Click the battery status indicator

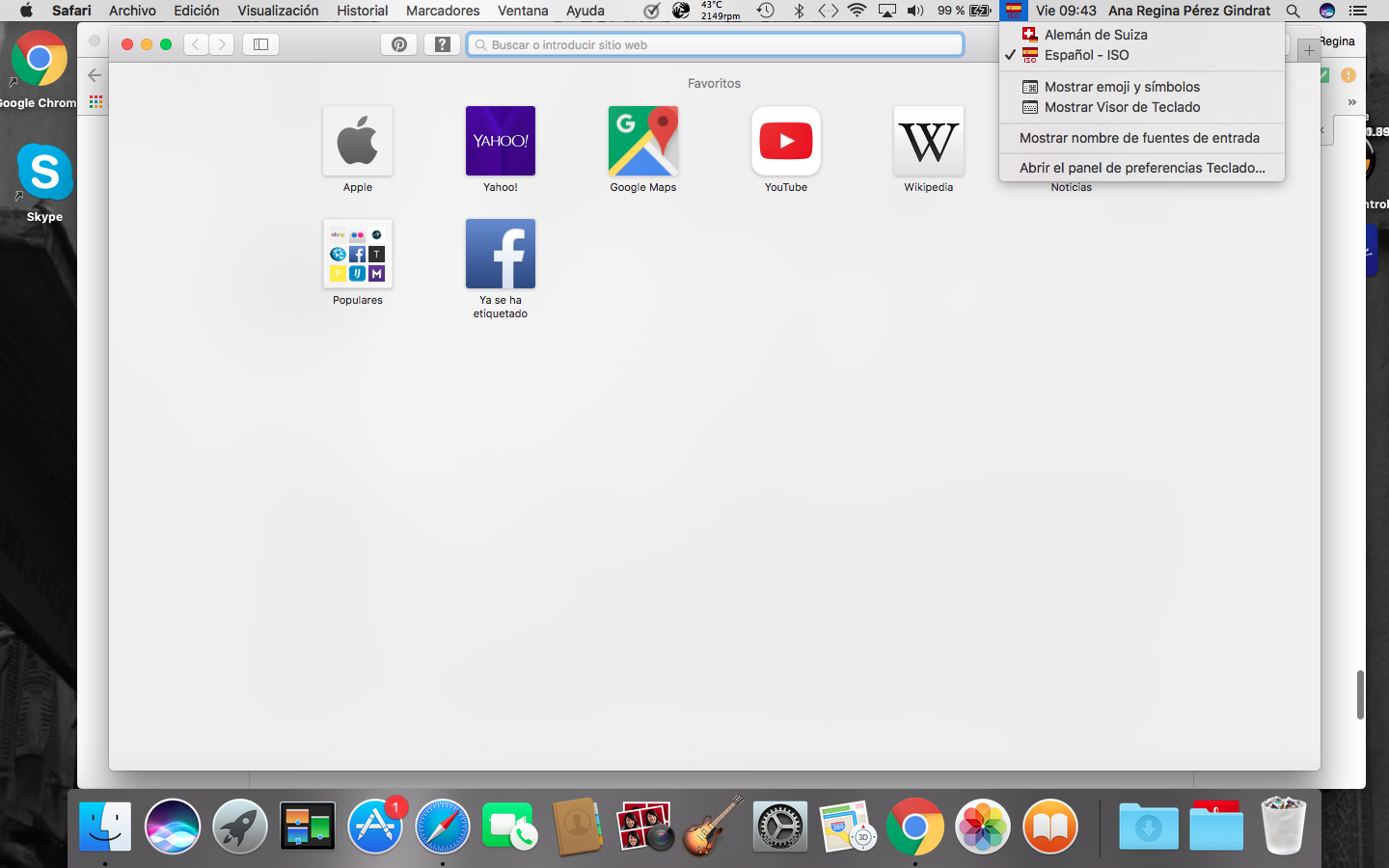coord(965,11)
